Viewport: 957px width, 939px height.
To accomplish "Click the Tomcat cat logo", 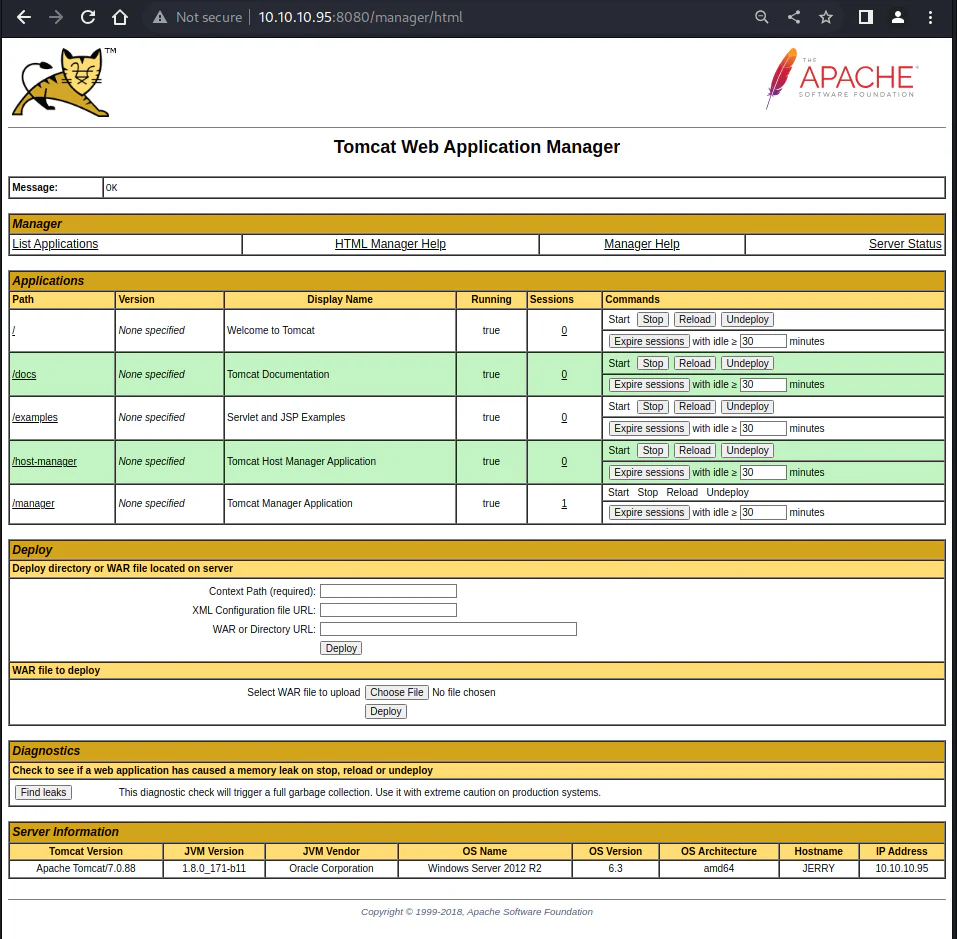I will (63, 82).
